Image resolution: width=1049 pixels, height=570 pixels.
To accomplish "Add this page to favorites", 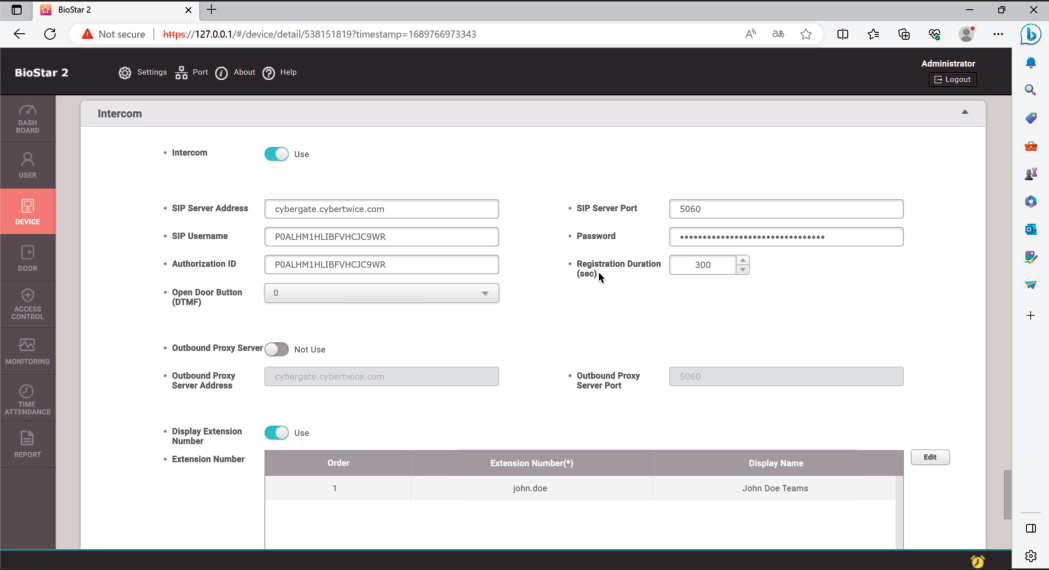I will 806,34.
